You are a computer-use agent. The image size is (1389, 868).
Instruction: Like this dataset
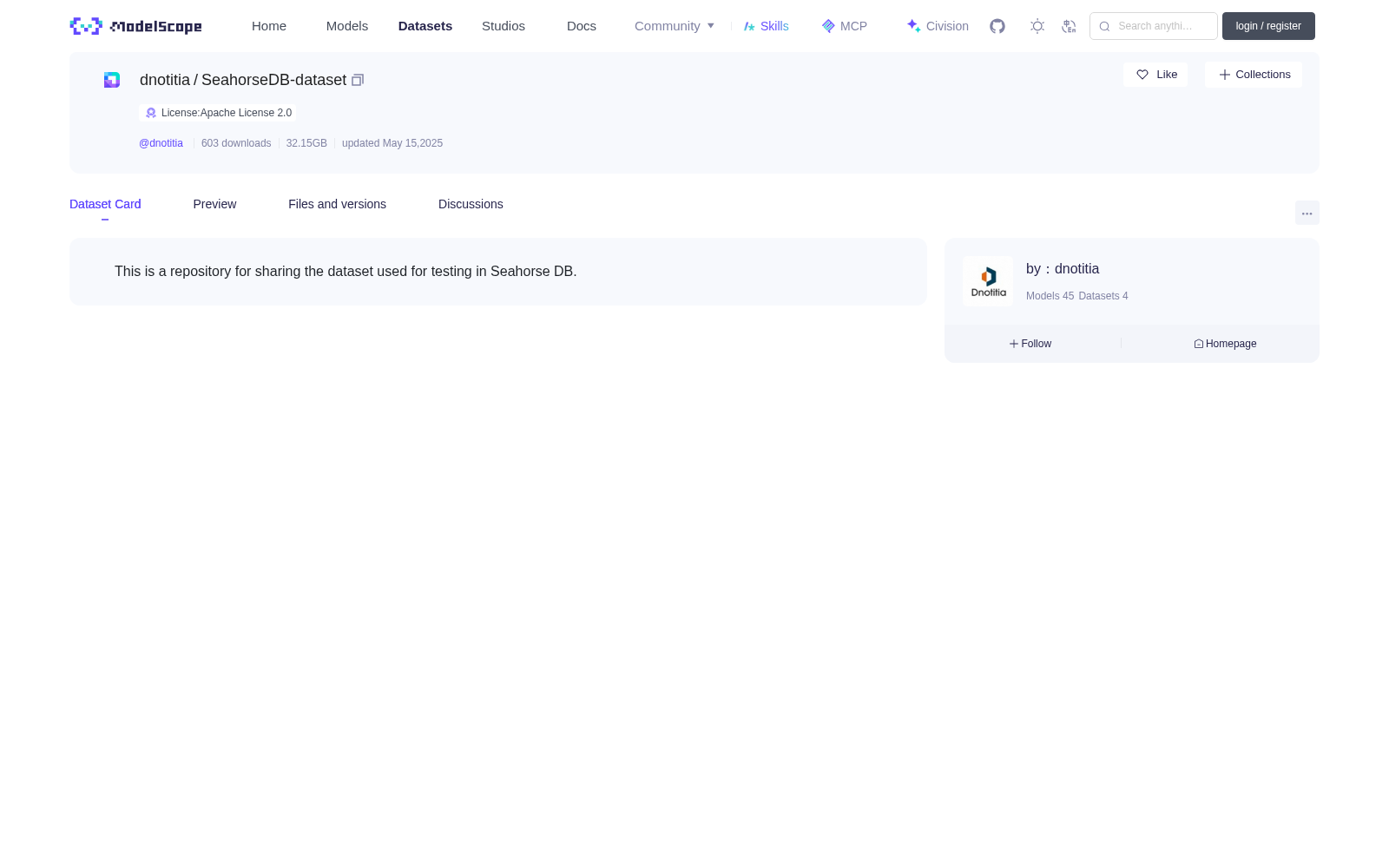(x=1155, y=75)
